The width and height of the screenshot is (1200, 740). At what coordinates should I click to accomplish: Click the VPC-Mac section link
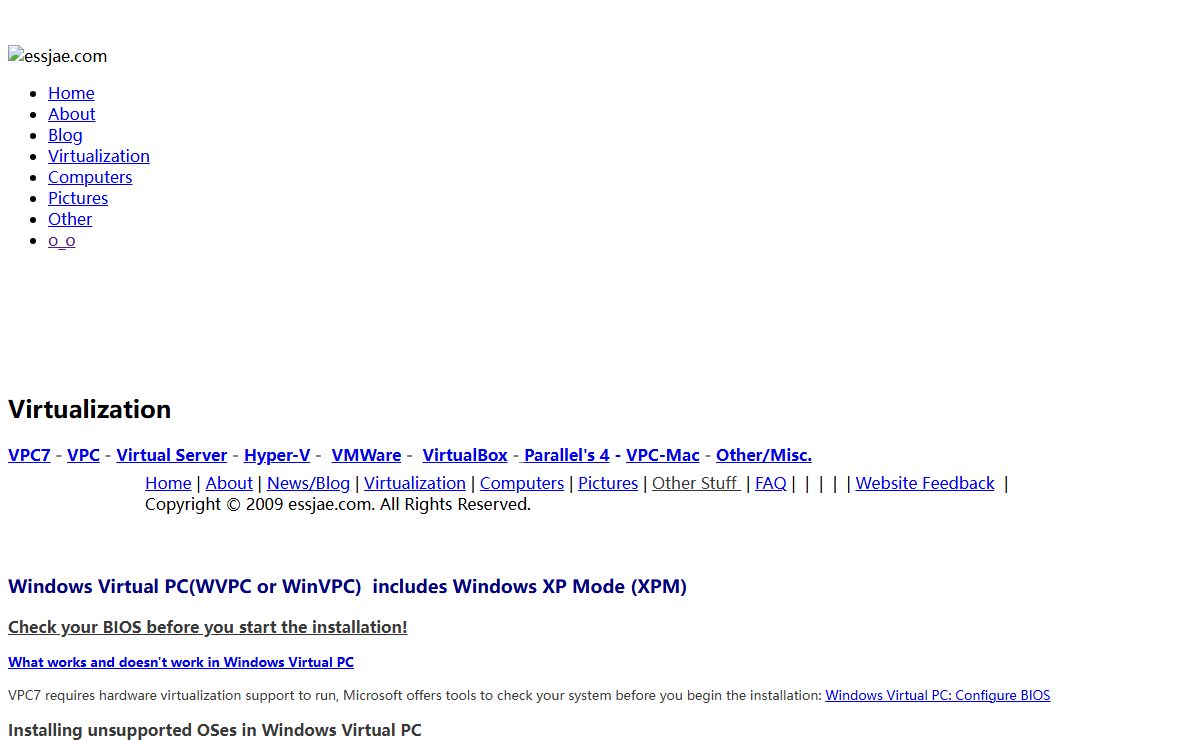[662, 455]
